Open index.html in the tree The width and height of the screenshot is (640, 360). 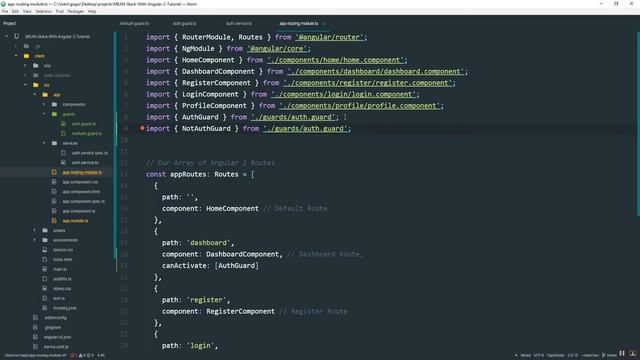pyautogui.click(x=62, y=260)
